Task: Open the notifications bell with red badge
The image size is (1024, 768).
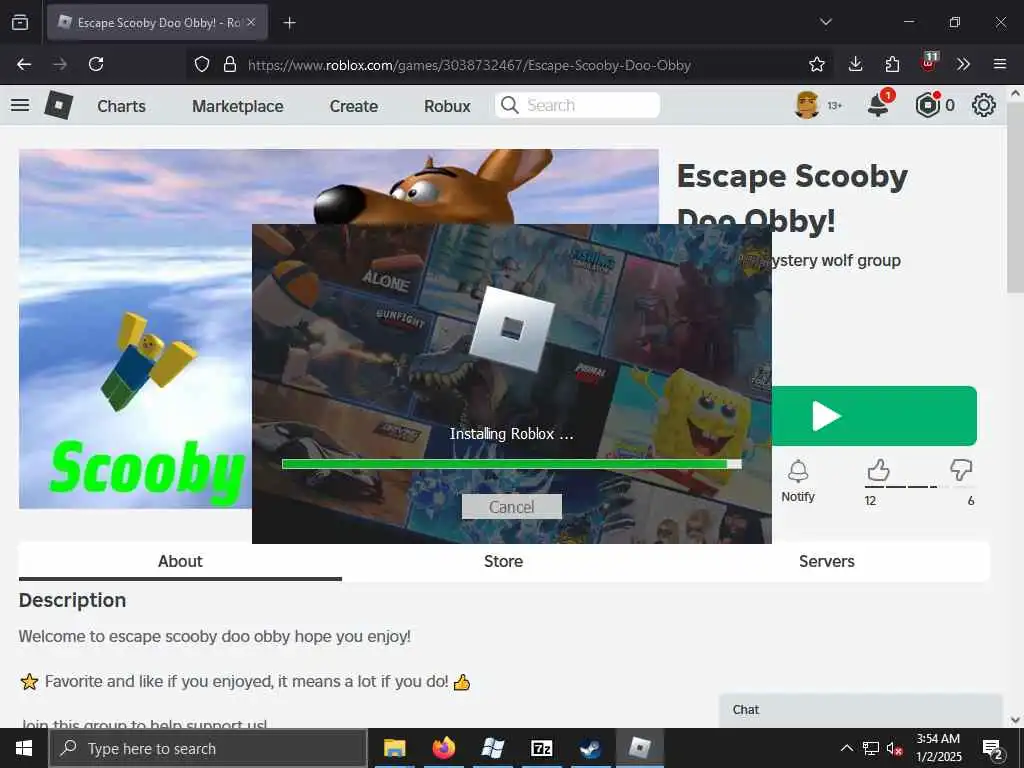Action: click(x=878, y=104)
